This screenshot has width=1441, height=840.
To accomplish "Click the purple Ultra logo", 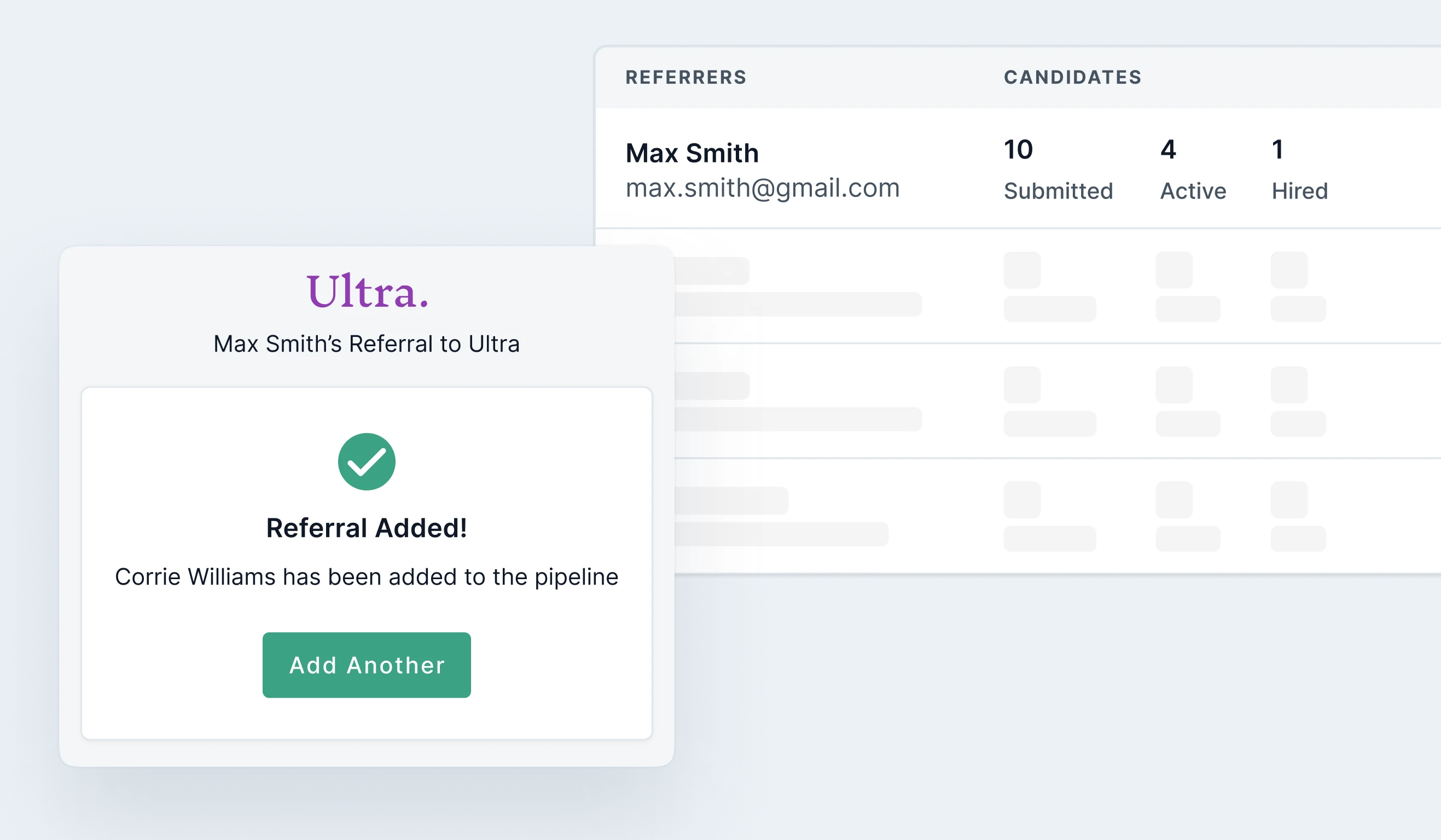I will [x=367, y=291].
